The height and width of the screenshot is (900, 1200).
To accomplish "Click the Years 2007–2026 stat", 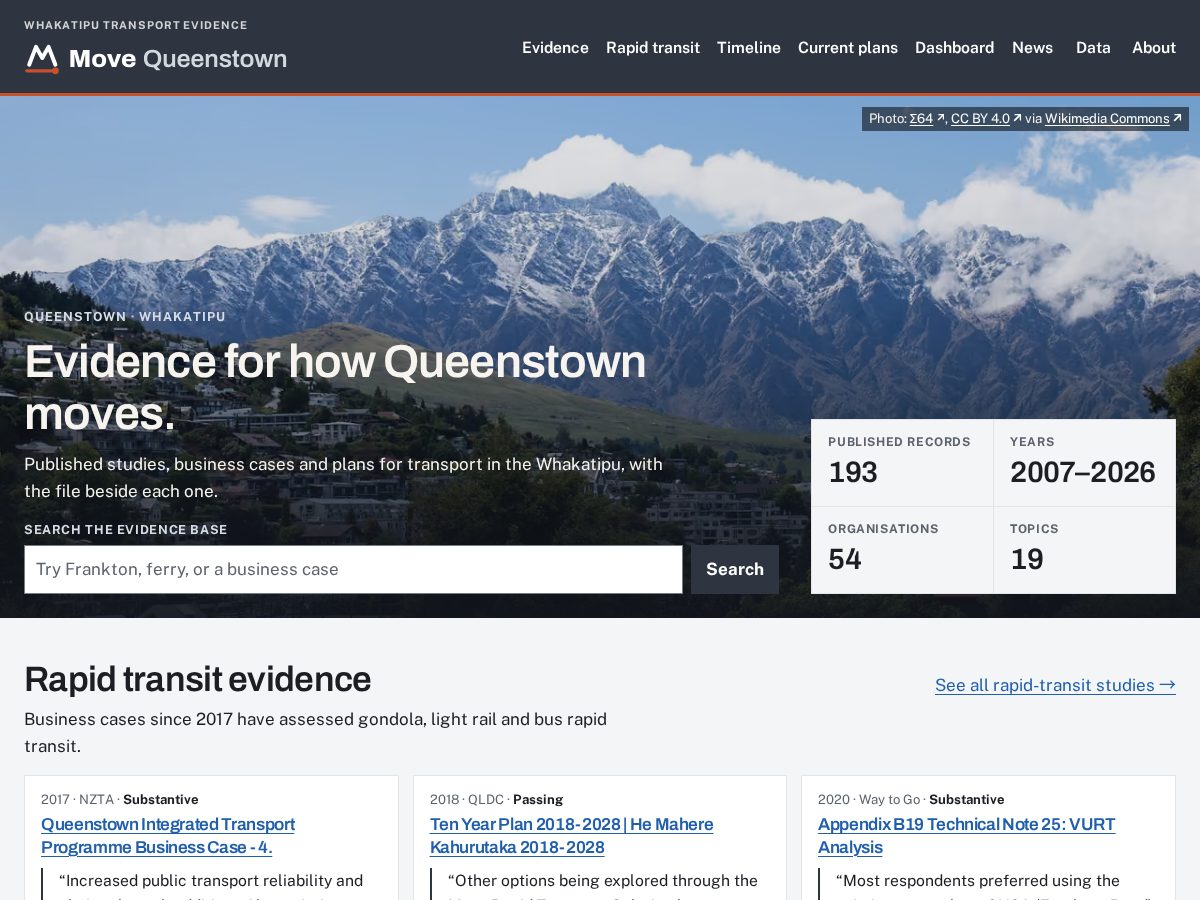I will point(1084,462).
